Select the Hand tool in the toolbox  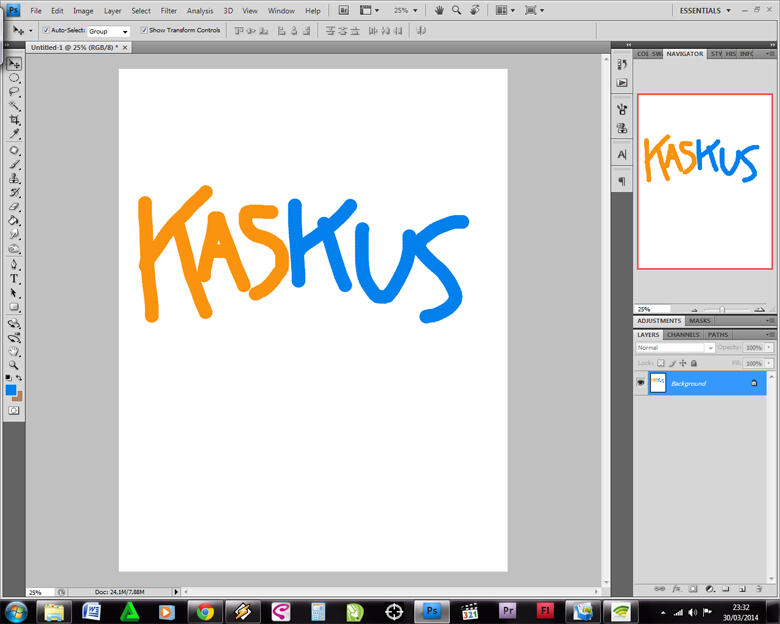coord(14,351)
